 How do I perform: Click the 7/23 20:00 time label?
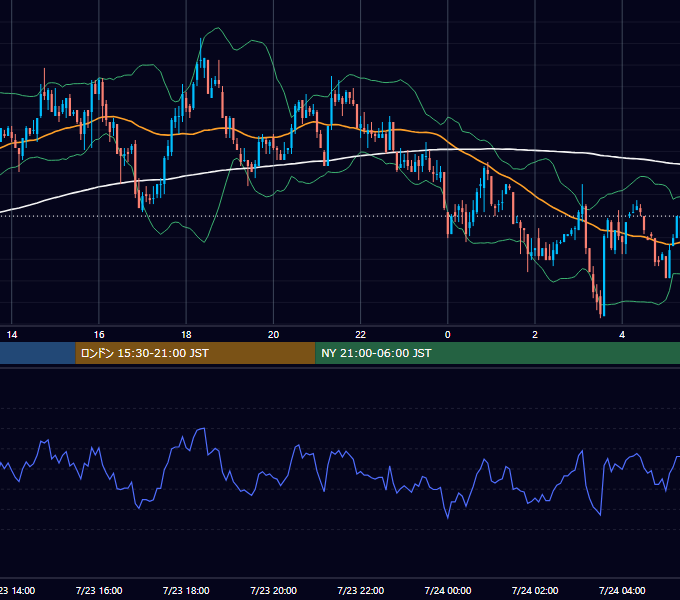coord(274,590)
